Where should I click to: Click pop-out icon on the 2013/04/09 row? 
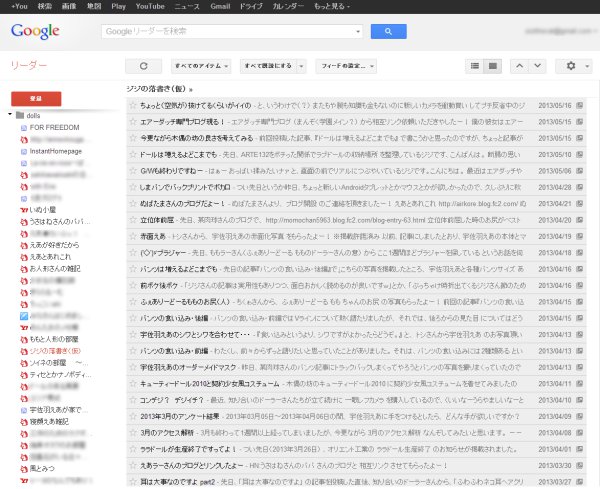click(579, 416)
